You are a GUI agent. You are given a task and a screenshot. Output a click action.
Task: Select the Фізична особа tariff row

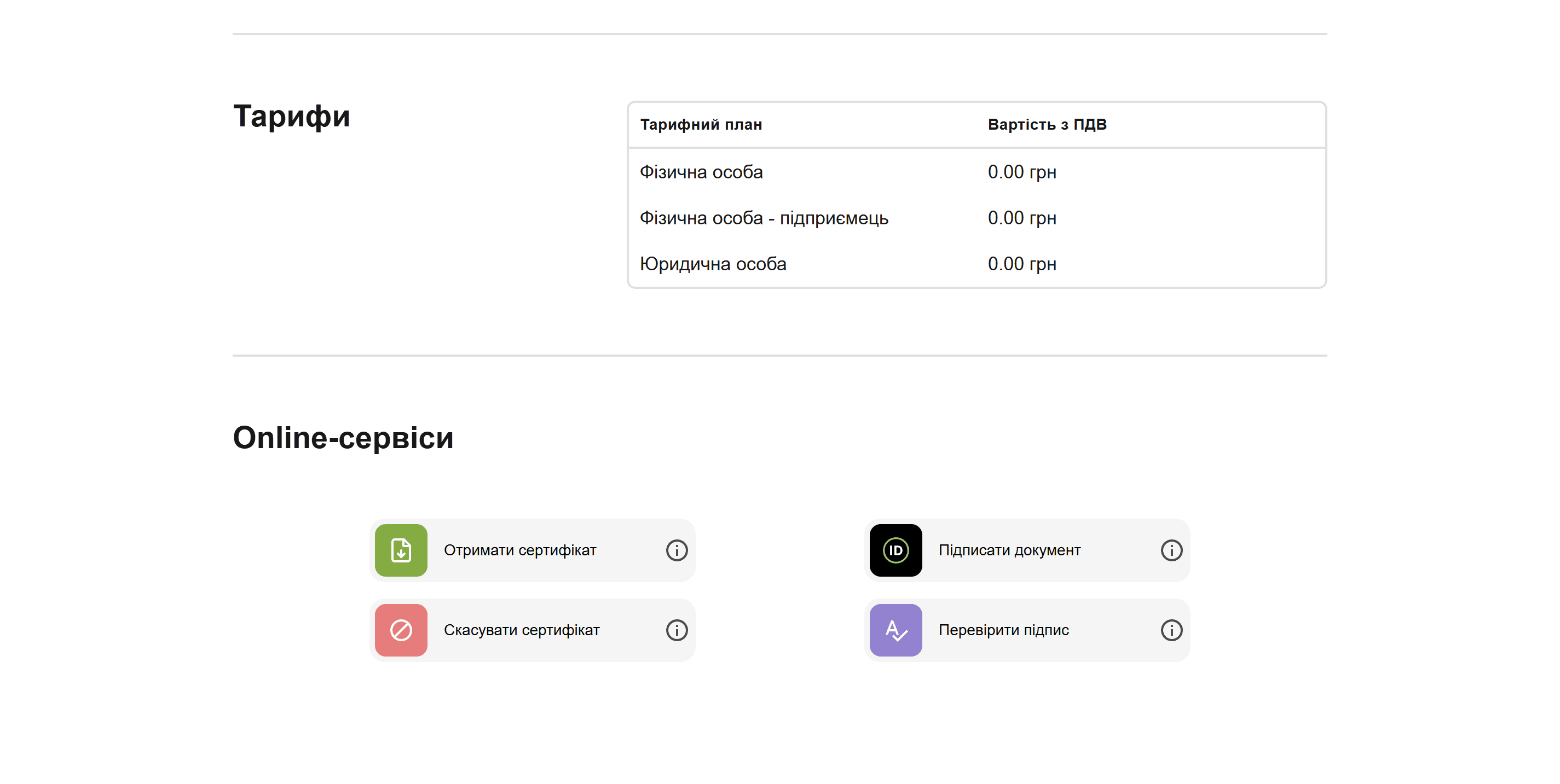pyautogui.click(x=701, y=172)
